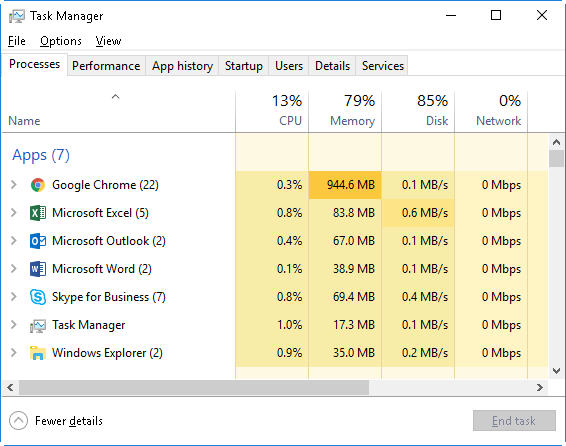566x446 pixels.
Task: Select the Google Chrome (22) row name
Action: point(105,185)
